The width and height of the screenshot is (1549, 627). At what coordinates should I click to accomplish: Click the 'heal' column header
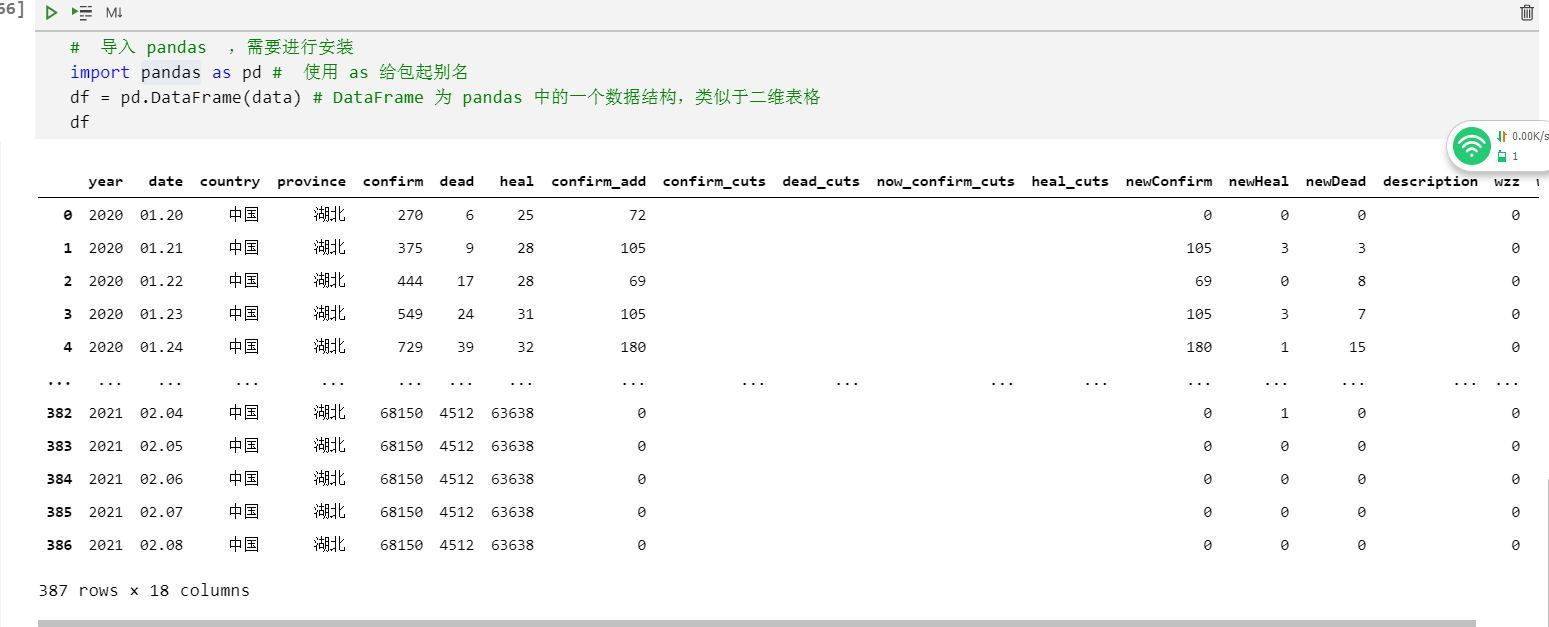[x=517, y=181]
